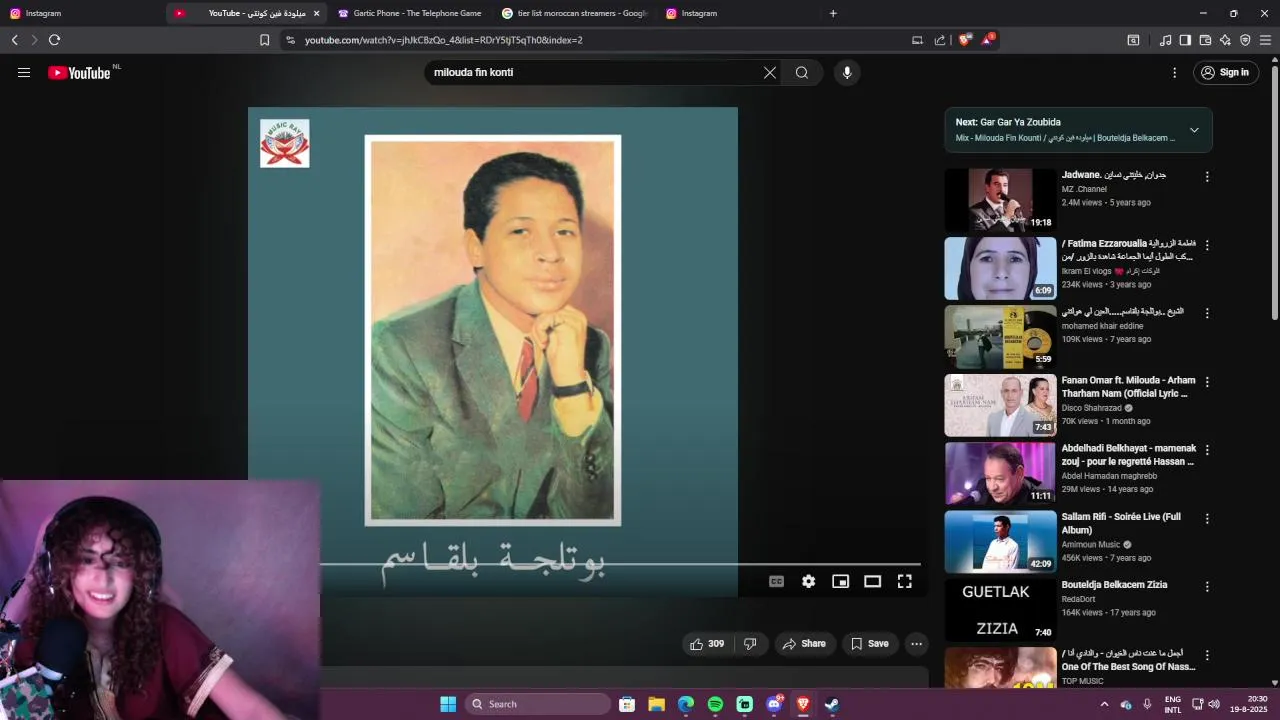This screenshot has width=1280, height=720.
Task: Open Brave VPN shield icon
Action: pyautogui.click(x=1245, y=40)
